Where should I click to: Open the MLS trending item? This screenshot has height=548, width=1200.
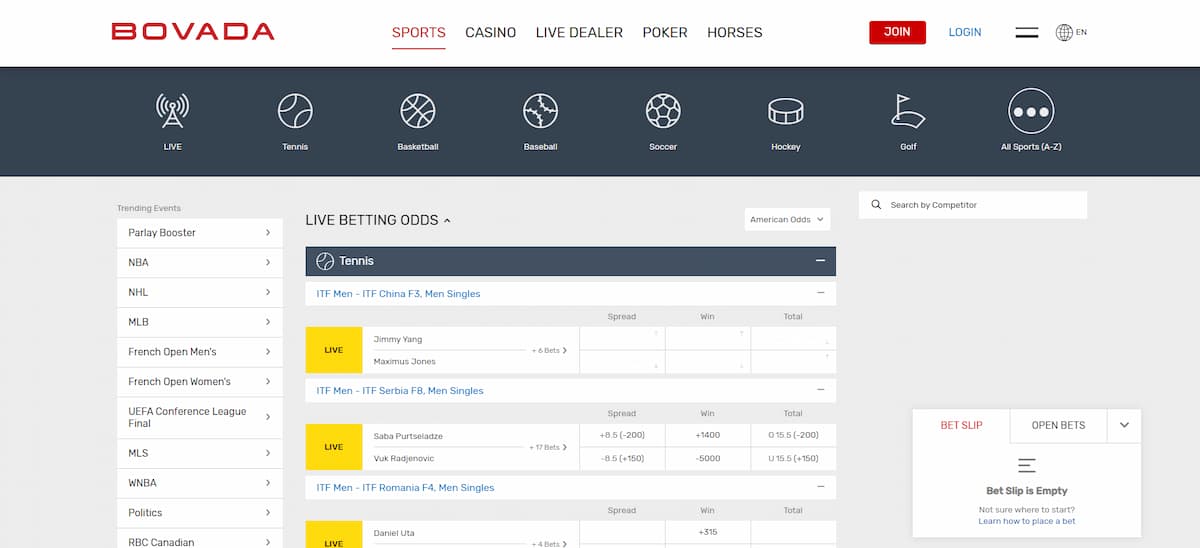click(200, 453)
